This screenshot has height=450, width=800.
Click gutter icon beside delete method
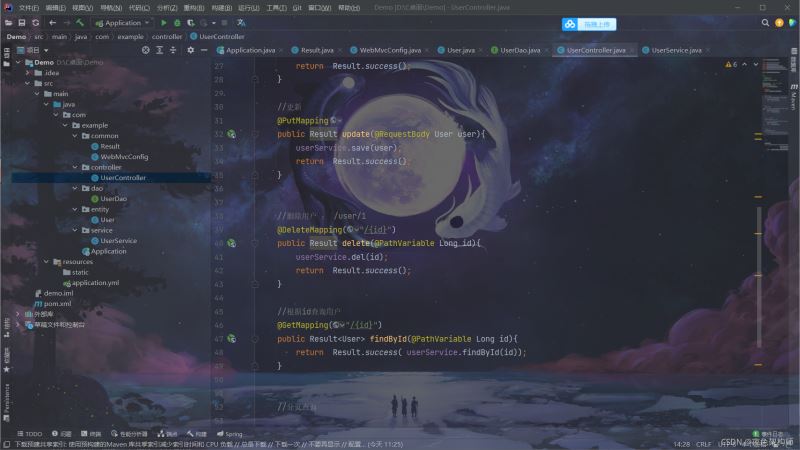click(x=232, y=243)
